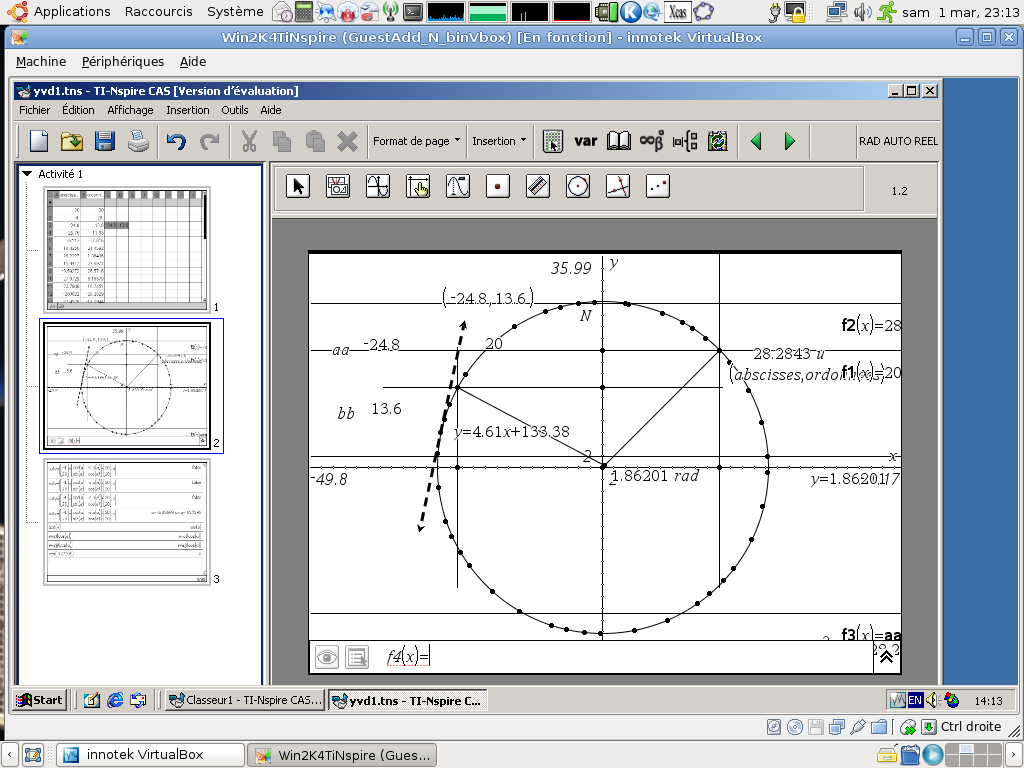Open the Raccourcis panel menu

pyautogui.click(x=159, y=11)
